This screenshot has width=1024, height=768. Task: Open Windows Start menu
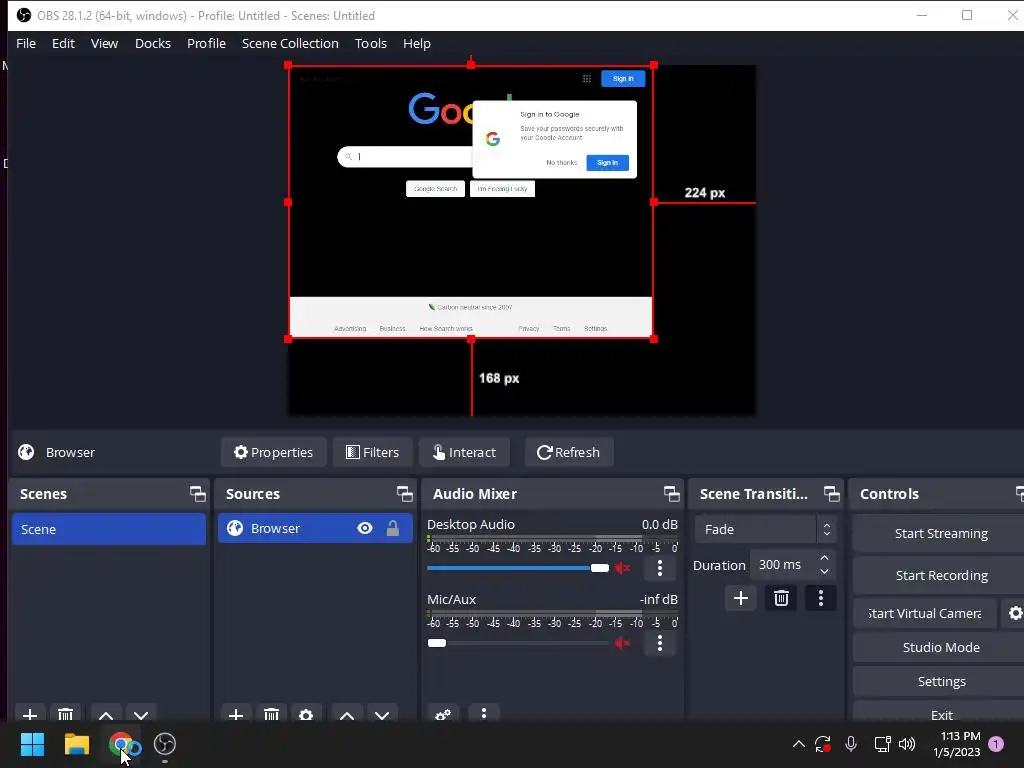32,744
